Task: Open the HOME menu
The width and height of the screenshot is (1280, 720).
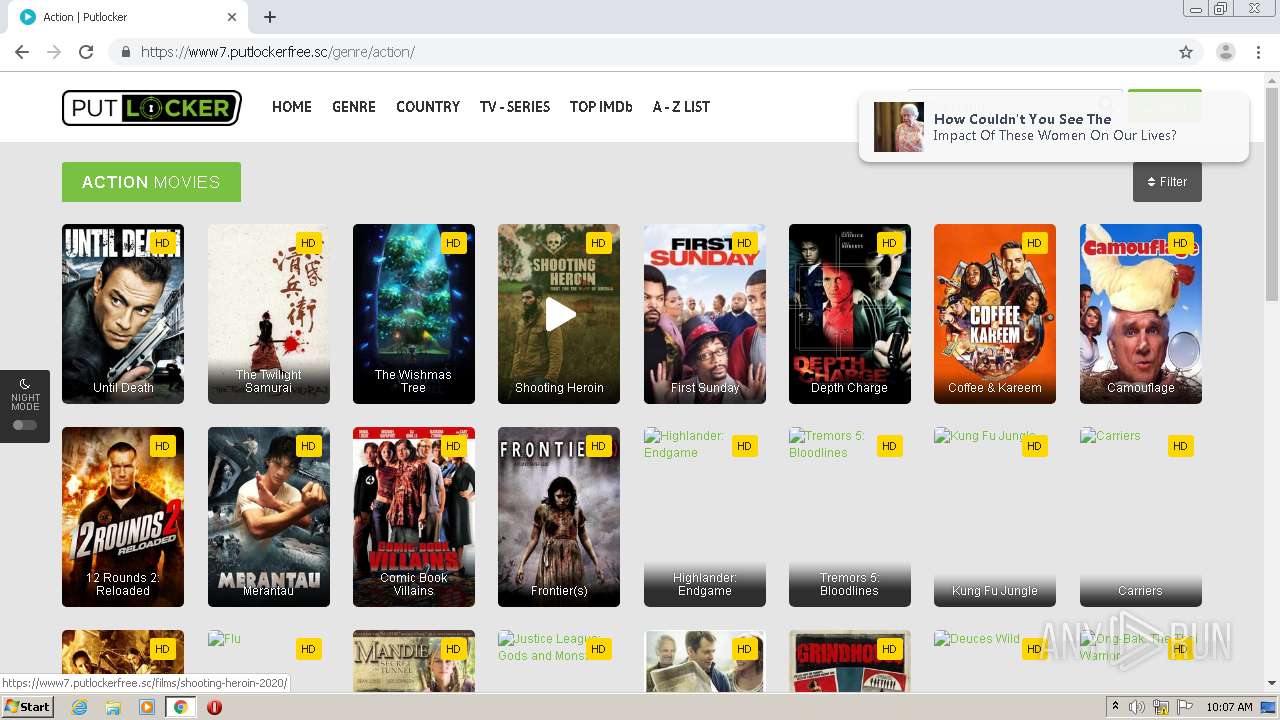Action: [292, 107]
